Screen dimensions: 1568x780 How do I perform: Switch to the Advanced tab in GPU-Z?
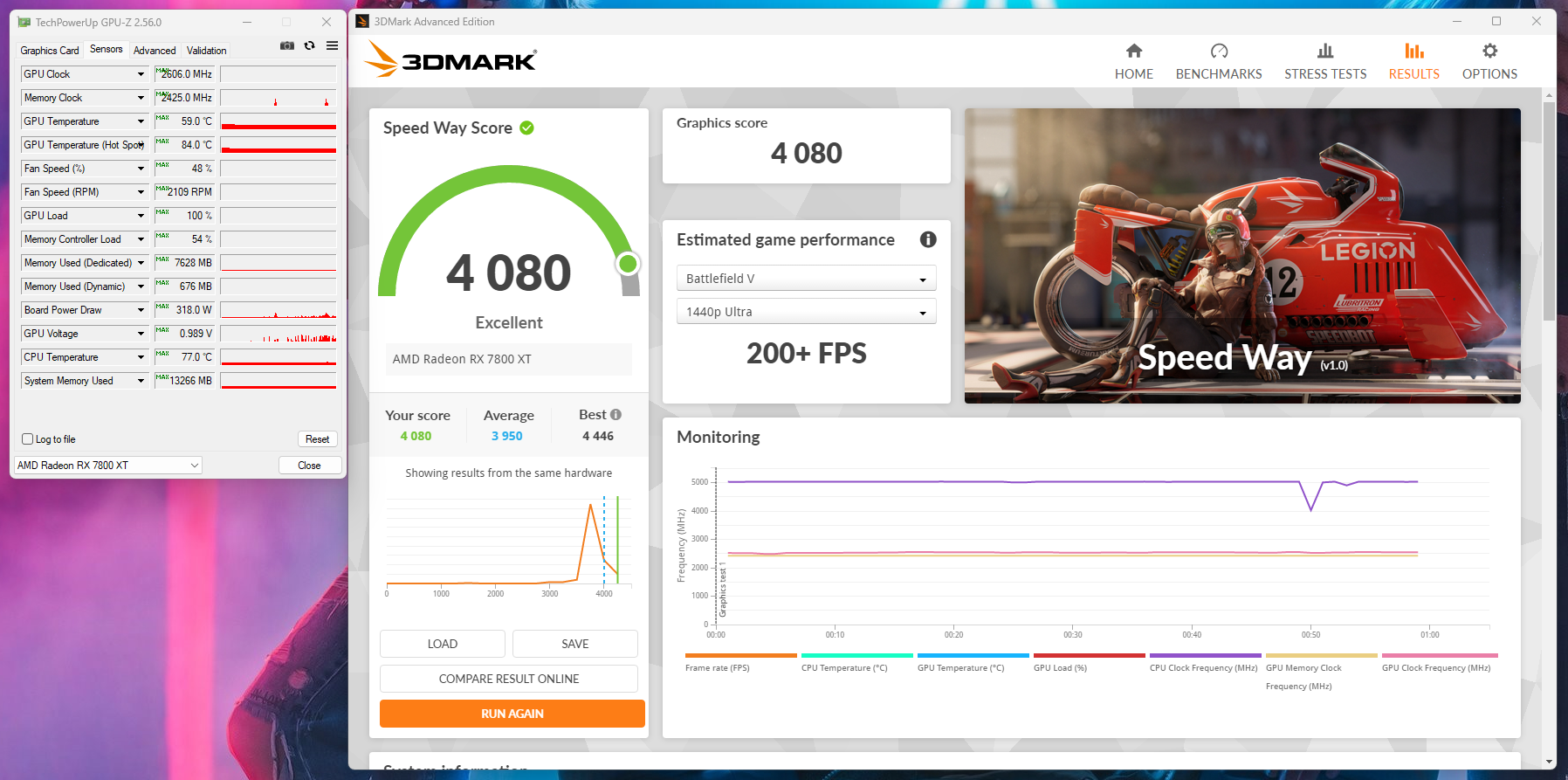coord(155,51)
